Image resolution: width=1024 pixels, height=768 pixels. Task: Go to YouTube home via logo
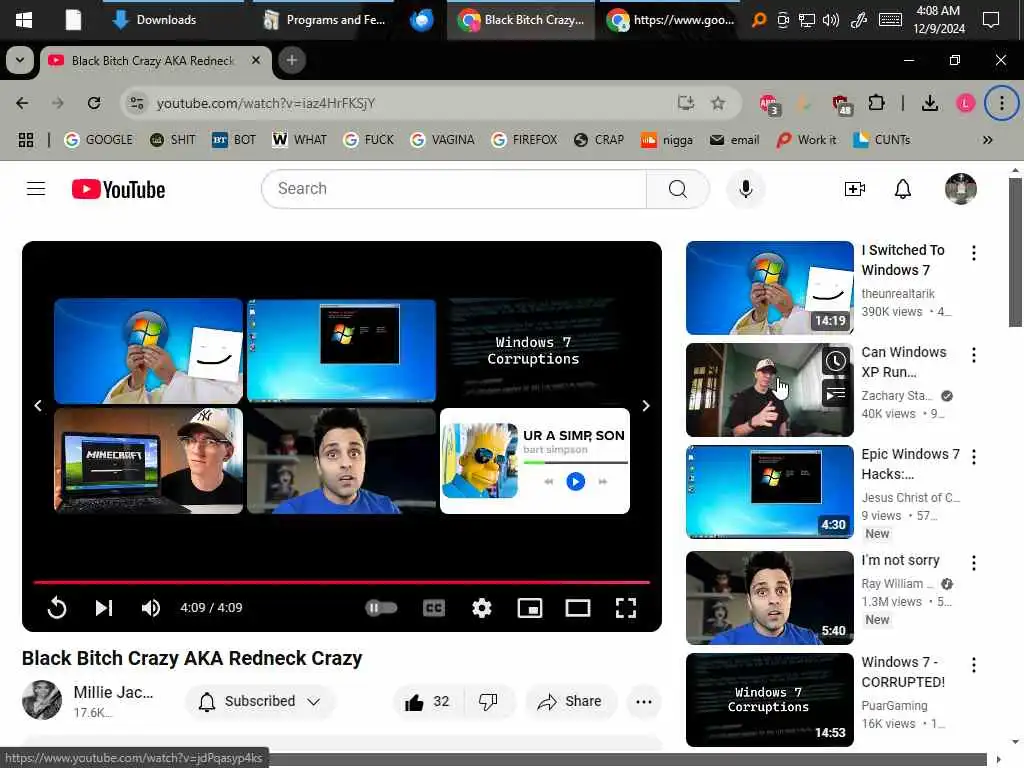(118, 189)
